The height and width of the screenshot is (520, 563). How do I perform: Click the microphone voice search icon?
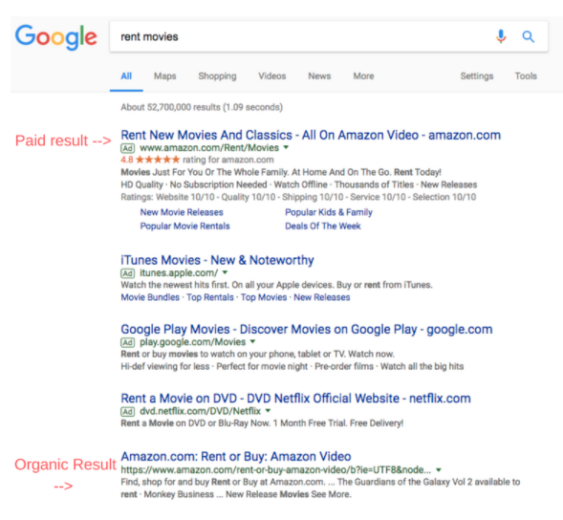[501, 36]
